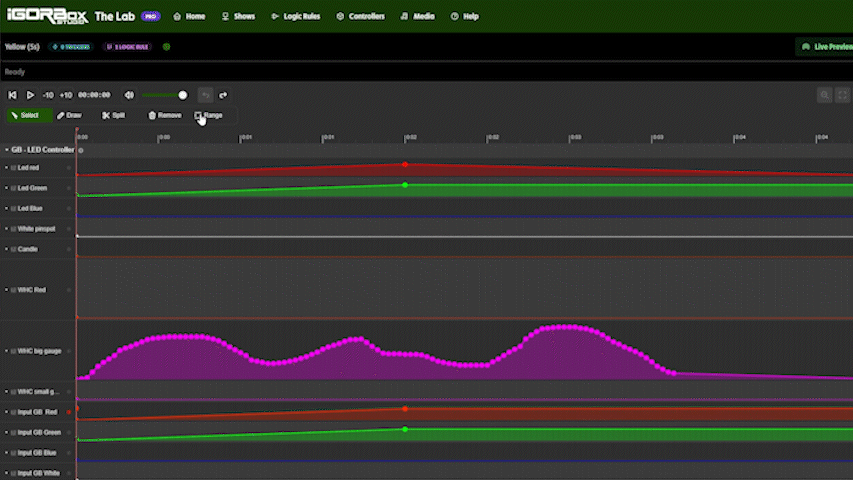Open Logic Rules page

click(296, 16)
